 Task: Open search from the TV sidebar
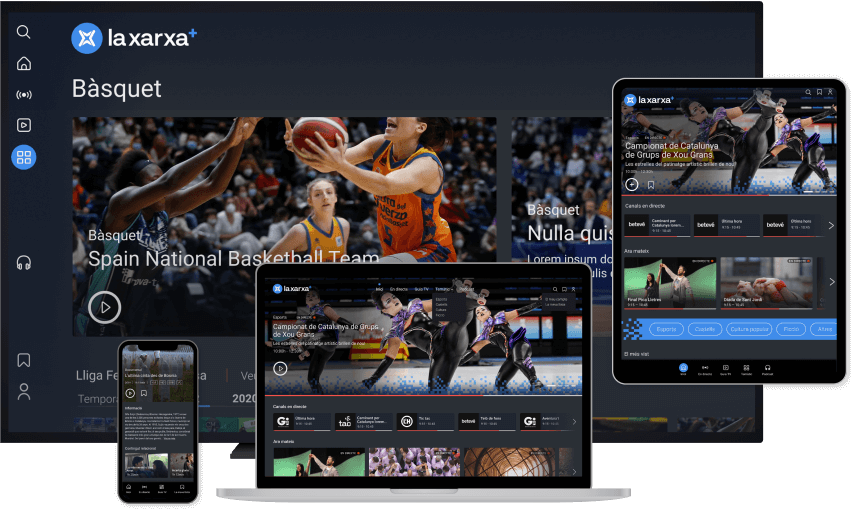(24, 32)
